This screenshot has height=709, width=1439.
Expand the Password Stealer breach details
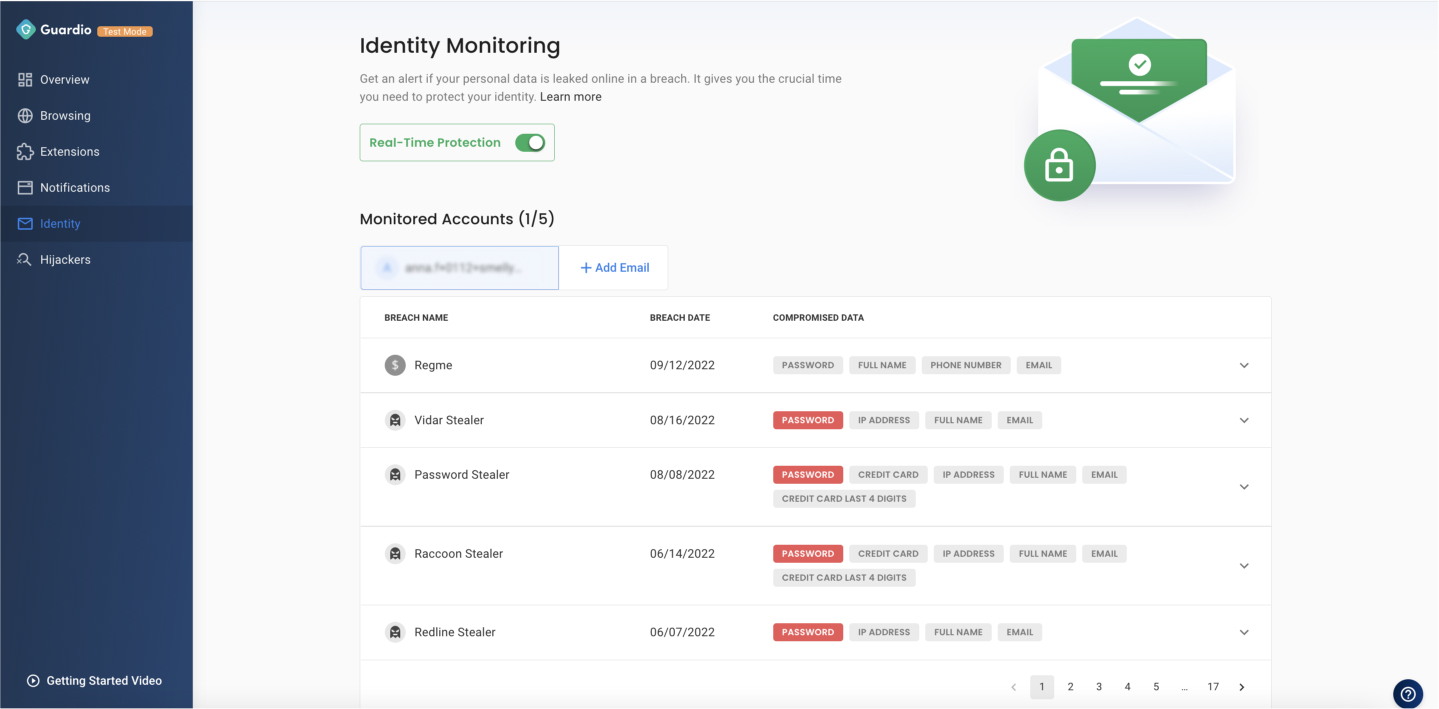point(1244,487)
